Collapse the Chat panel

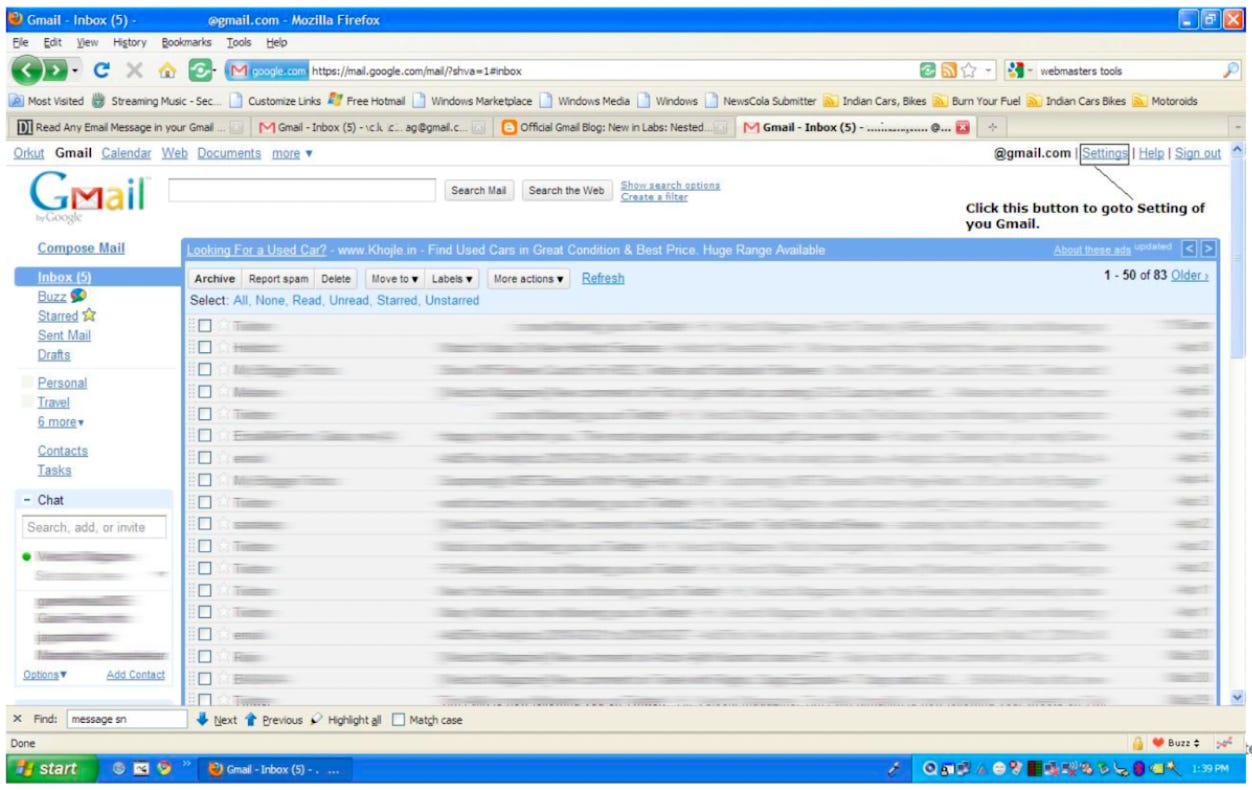click(x=26, y=500)
